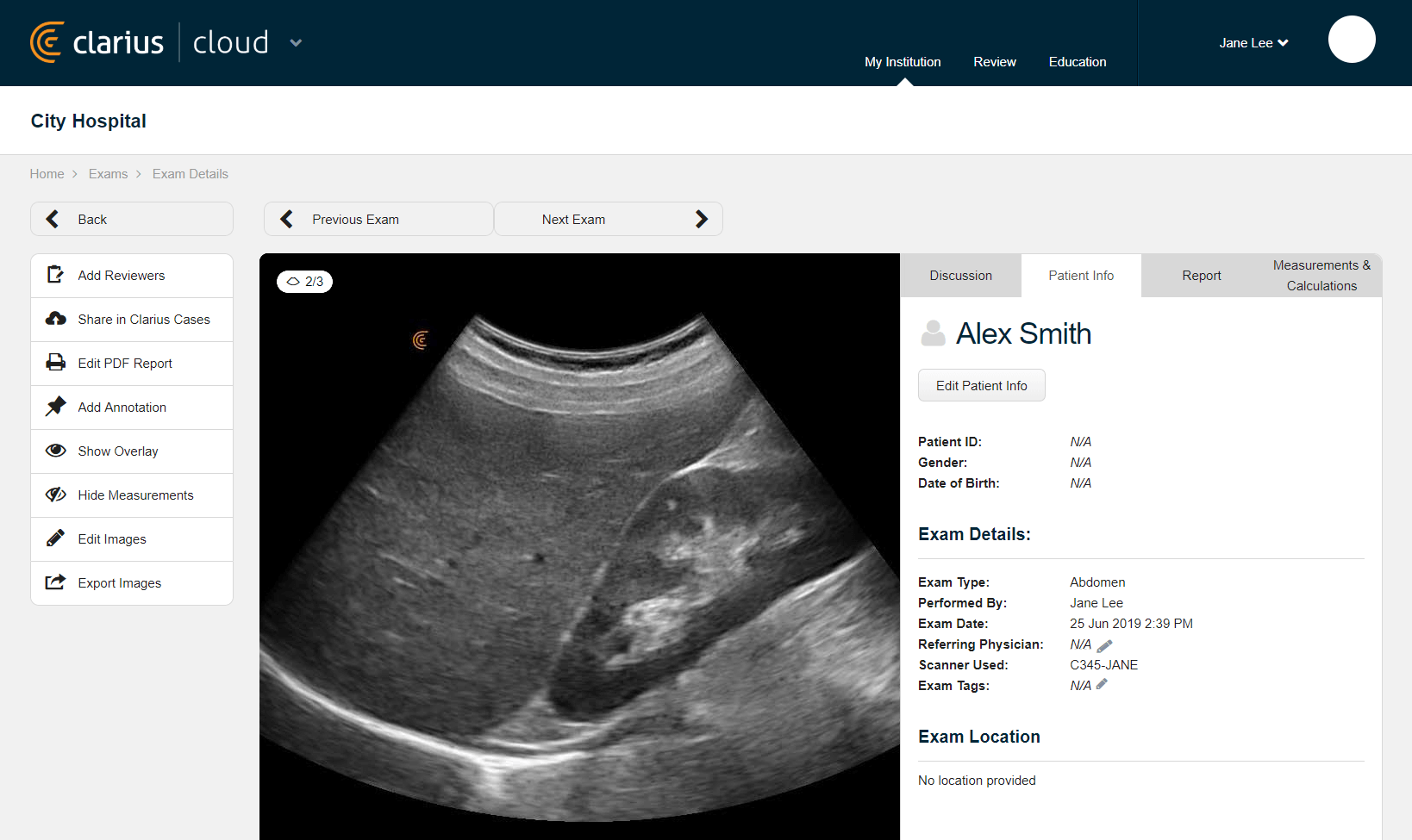Open the Edit PDF Report printer icon
Screen dimensions: 1412x840
(x=55, y=363)
